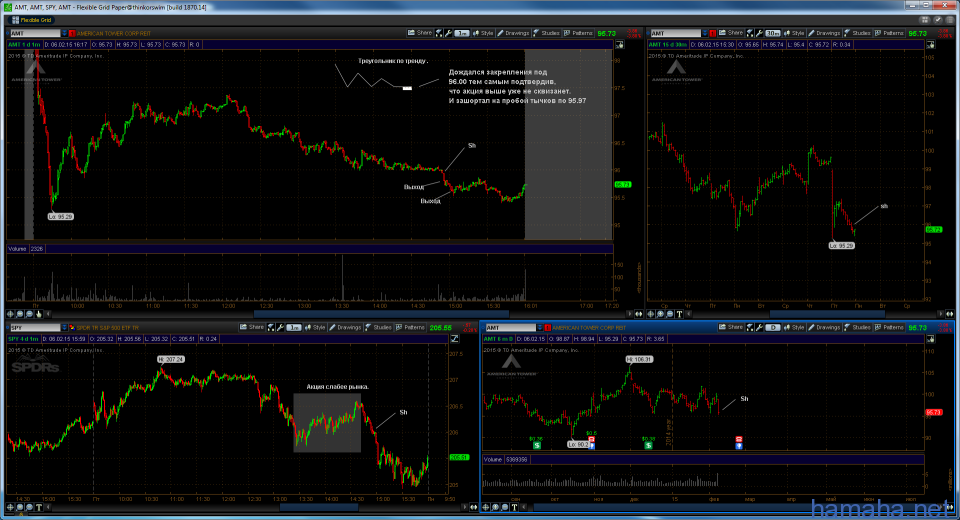
Task: Click quick time frames icon on AMT 30m chart
Action: point(750,33)
